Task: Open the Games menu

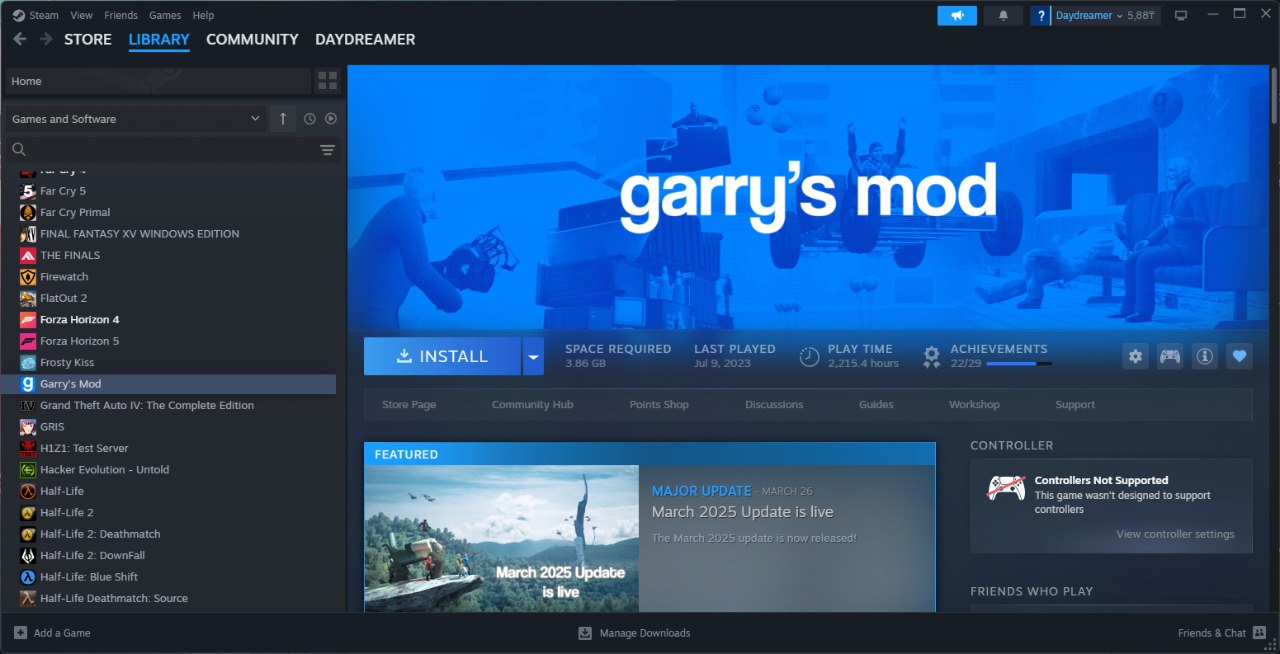Action: (x=165, y=15)
